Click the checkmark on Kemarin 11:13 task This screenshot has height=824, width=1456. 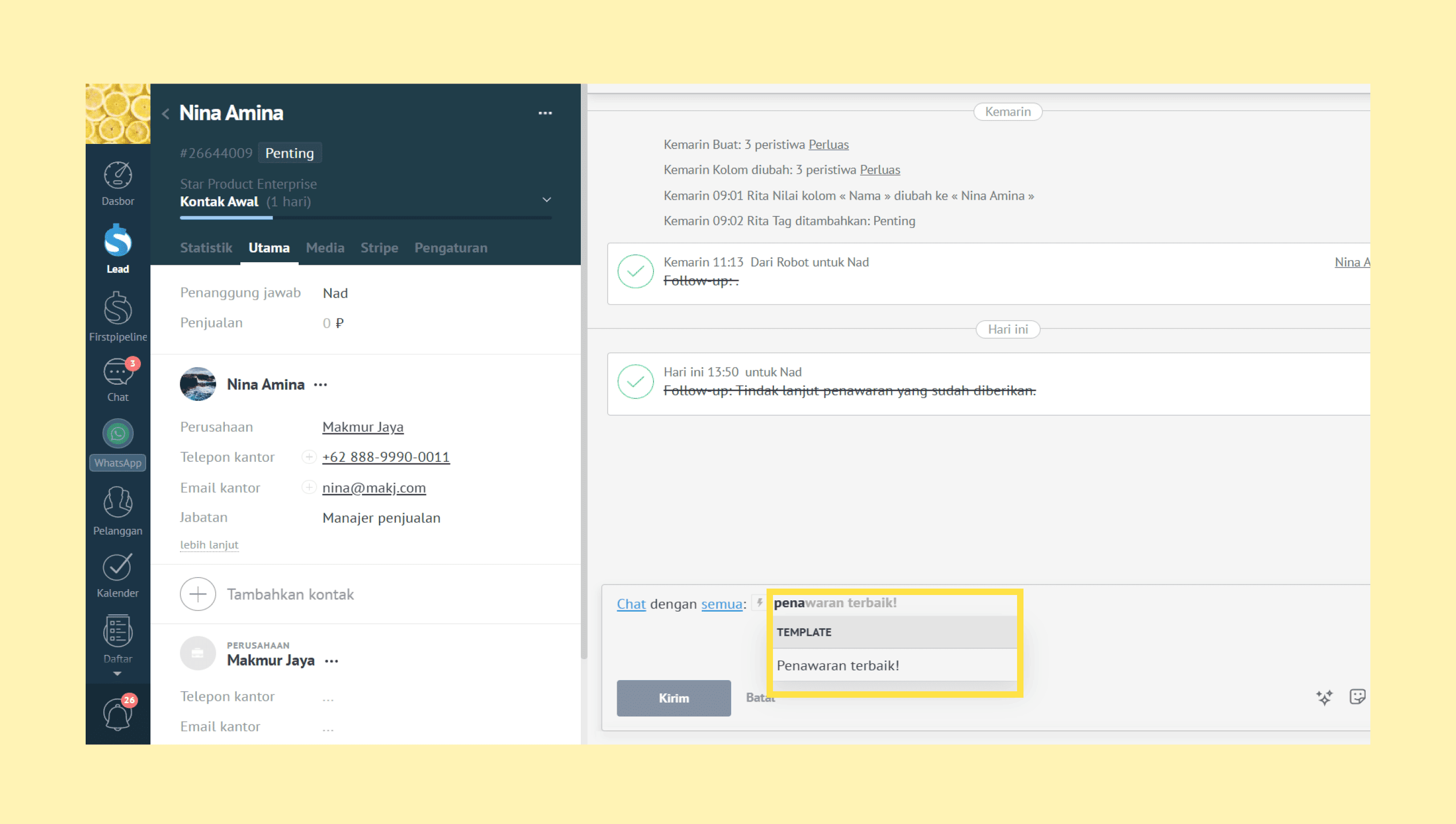pos(635,272)
